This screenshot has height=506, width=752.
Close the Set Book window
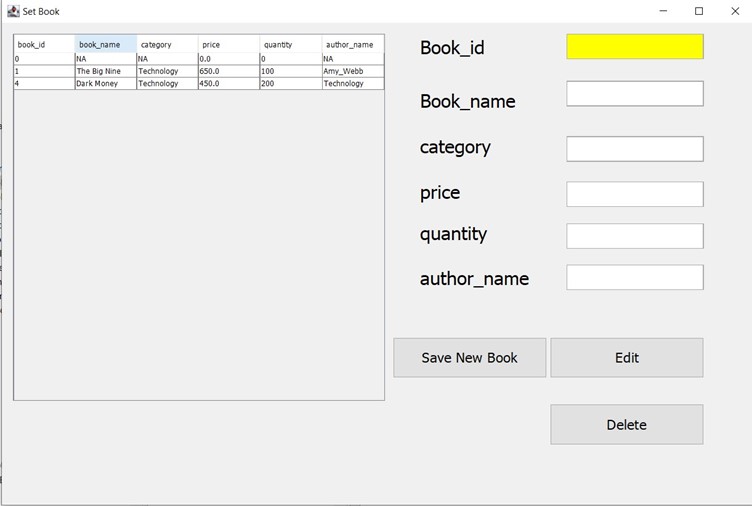click(735, 11)
